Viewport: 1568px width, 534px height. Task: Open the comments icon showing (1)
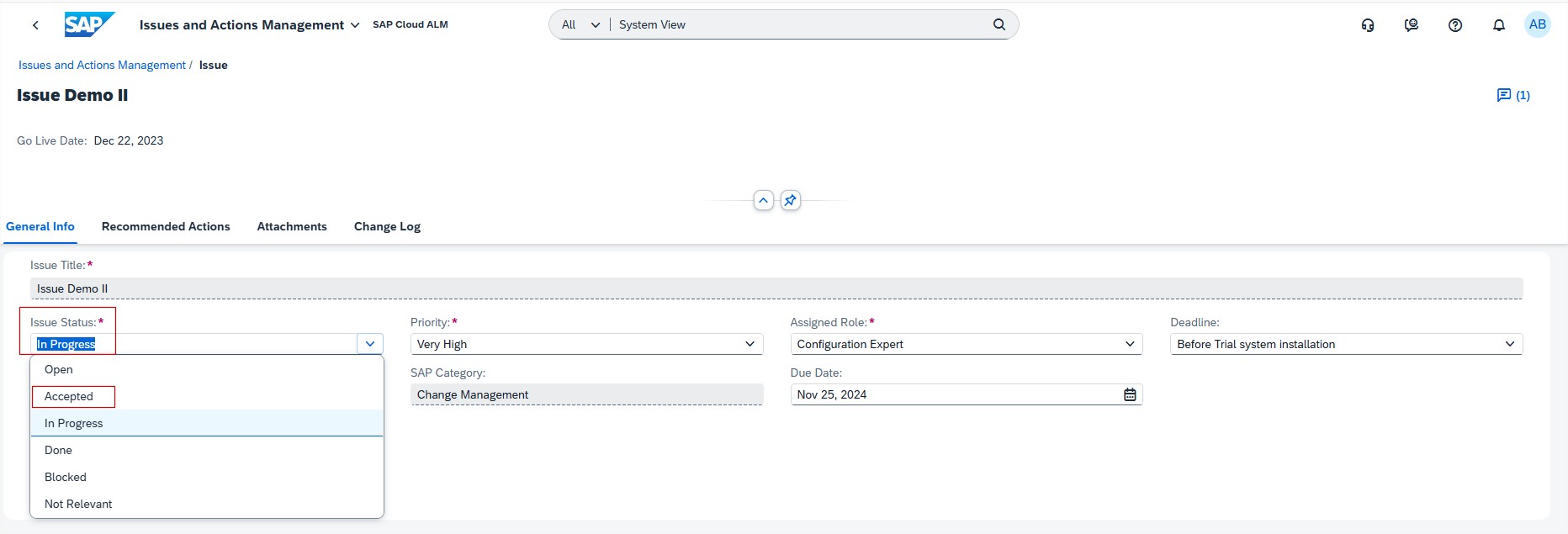coord(1512,95)
